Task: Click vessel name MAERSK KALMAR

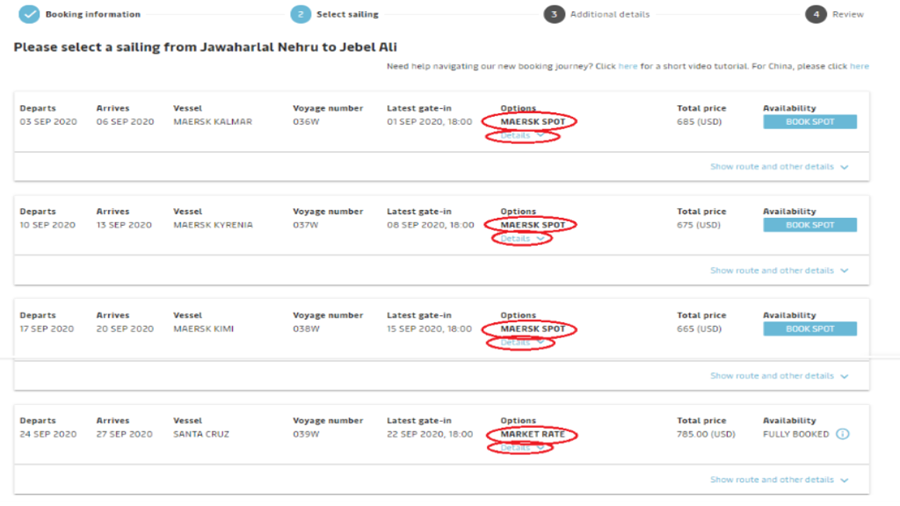Action: coord(212,122)
